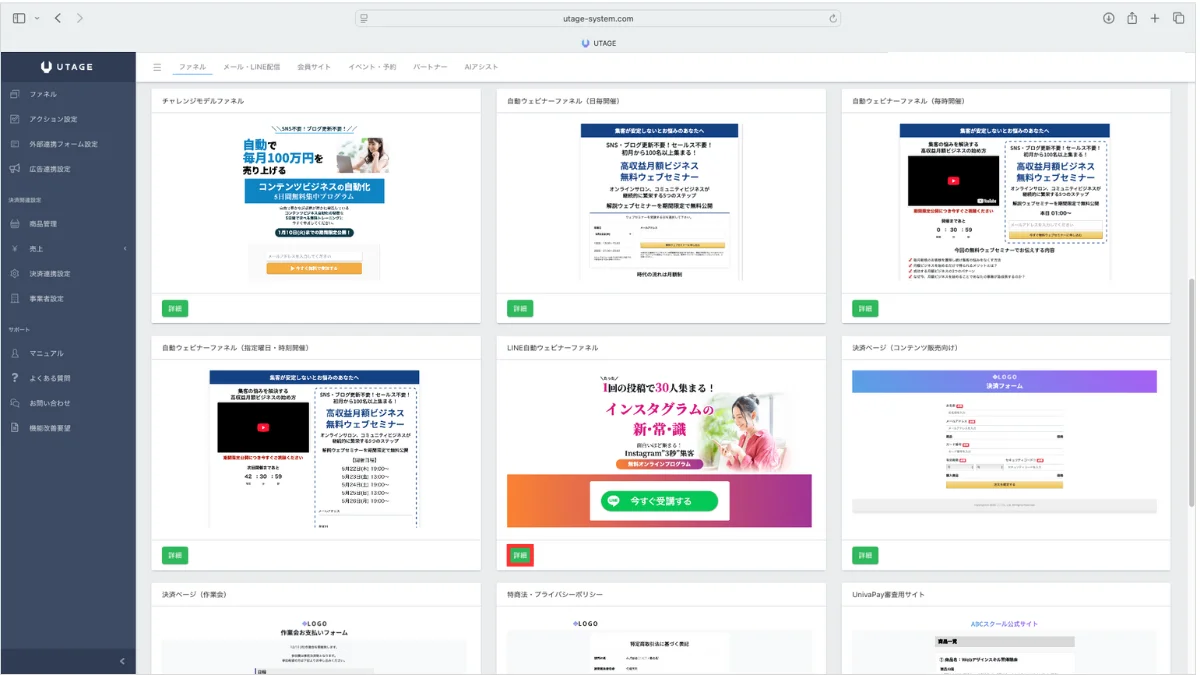Toggle the Safari sidebar icon
The height and width of the screenshot is (675, 1200).
click(18, 18)
